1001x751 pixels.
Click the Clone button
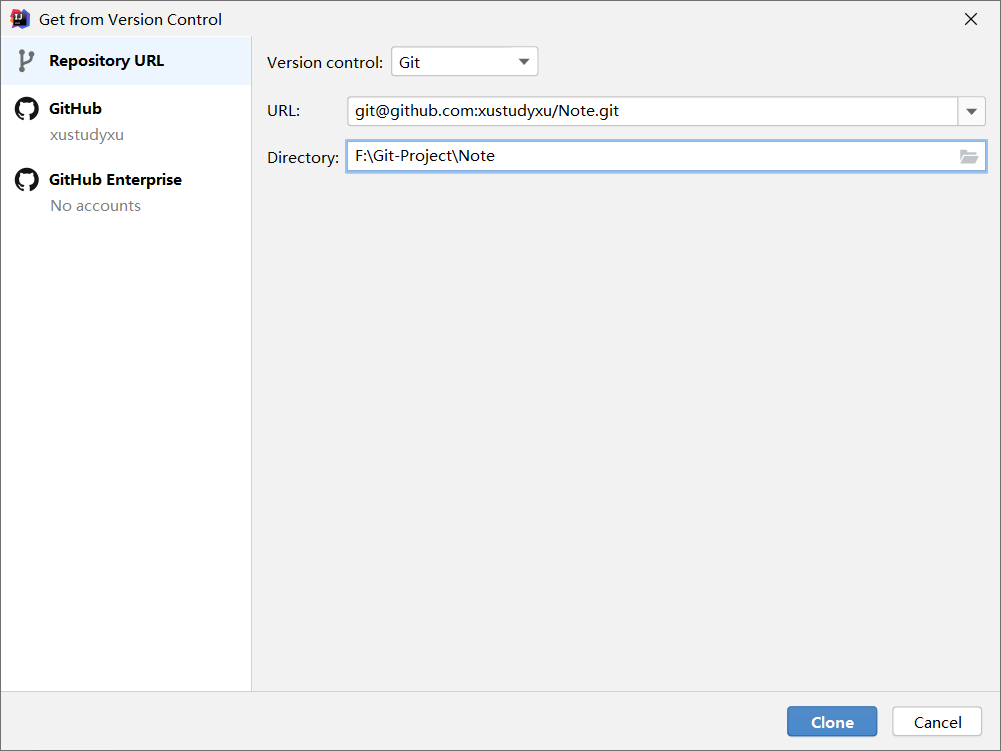click(832, 722)
